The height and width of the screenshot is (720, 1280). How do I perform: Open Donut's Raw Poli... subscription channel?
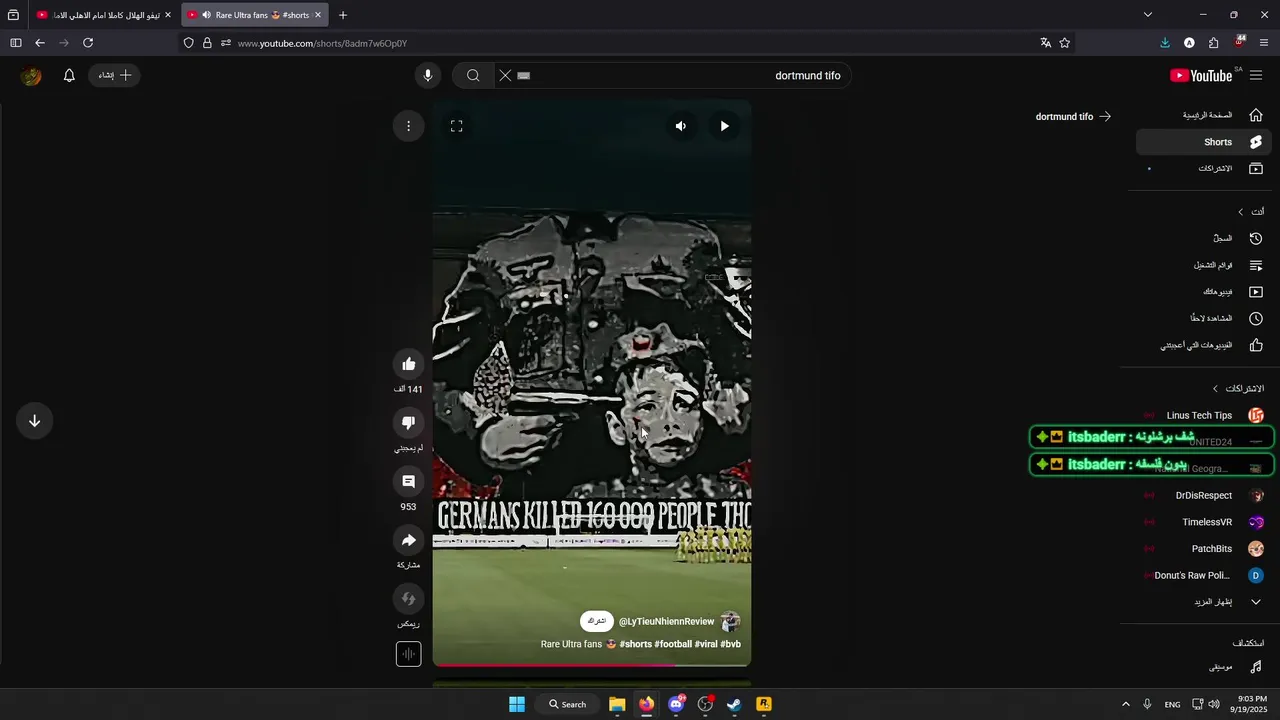(x=1204, y=575)
